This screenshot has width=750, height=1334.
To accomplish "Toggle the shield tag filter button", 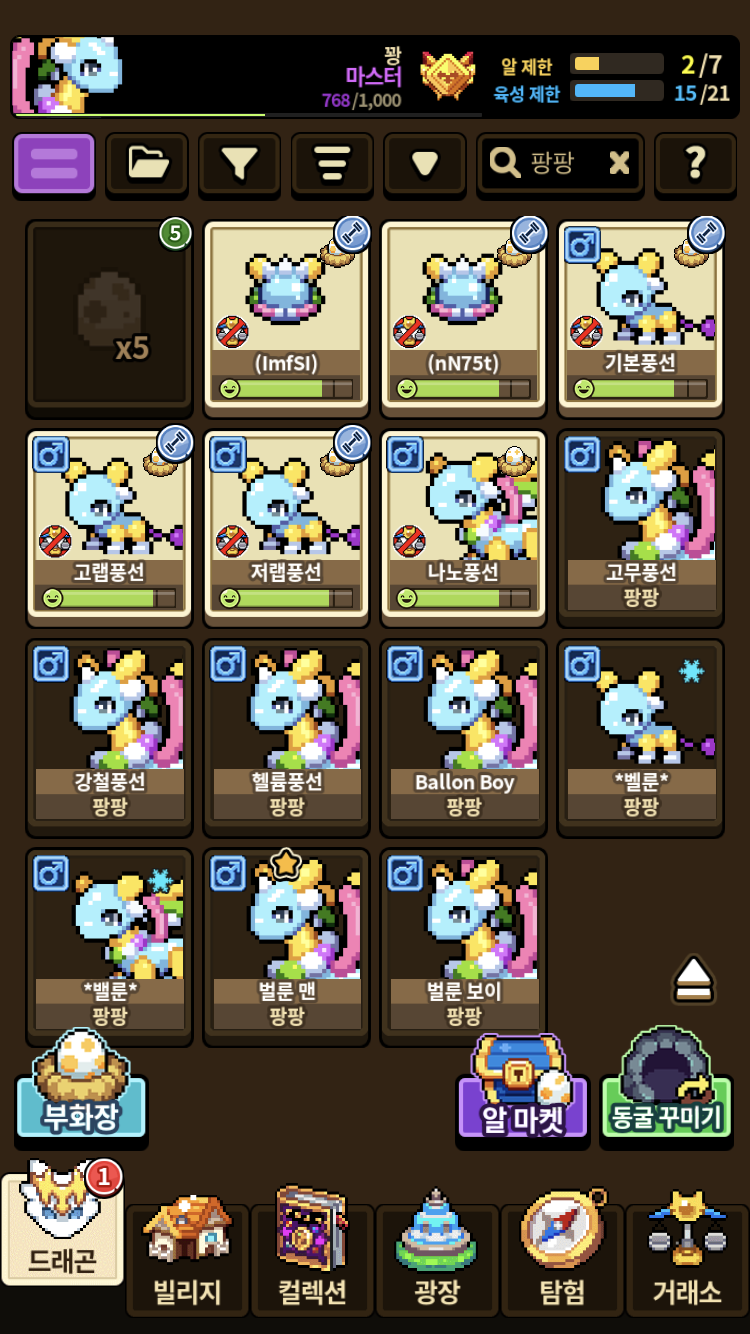I will coord(425,163).
